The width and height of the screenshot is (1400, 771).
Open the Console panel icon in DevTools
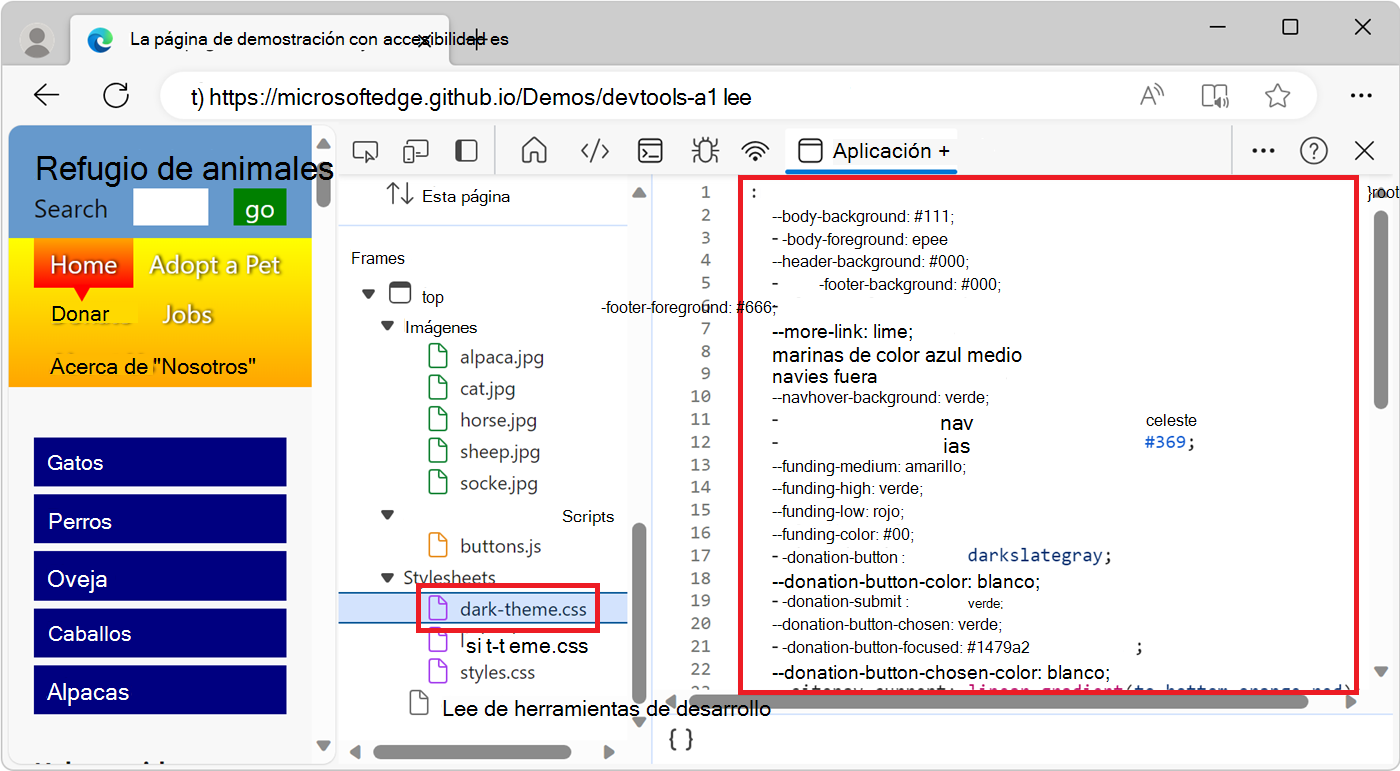[650, 150]
